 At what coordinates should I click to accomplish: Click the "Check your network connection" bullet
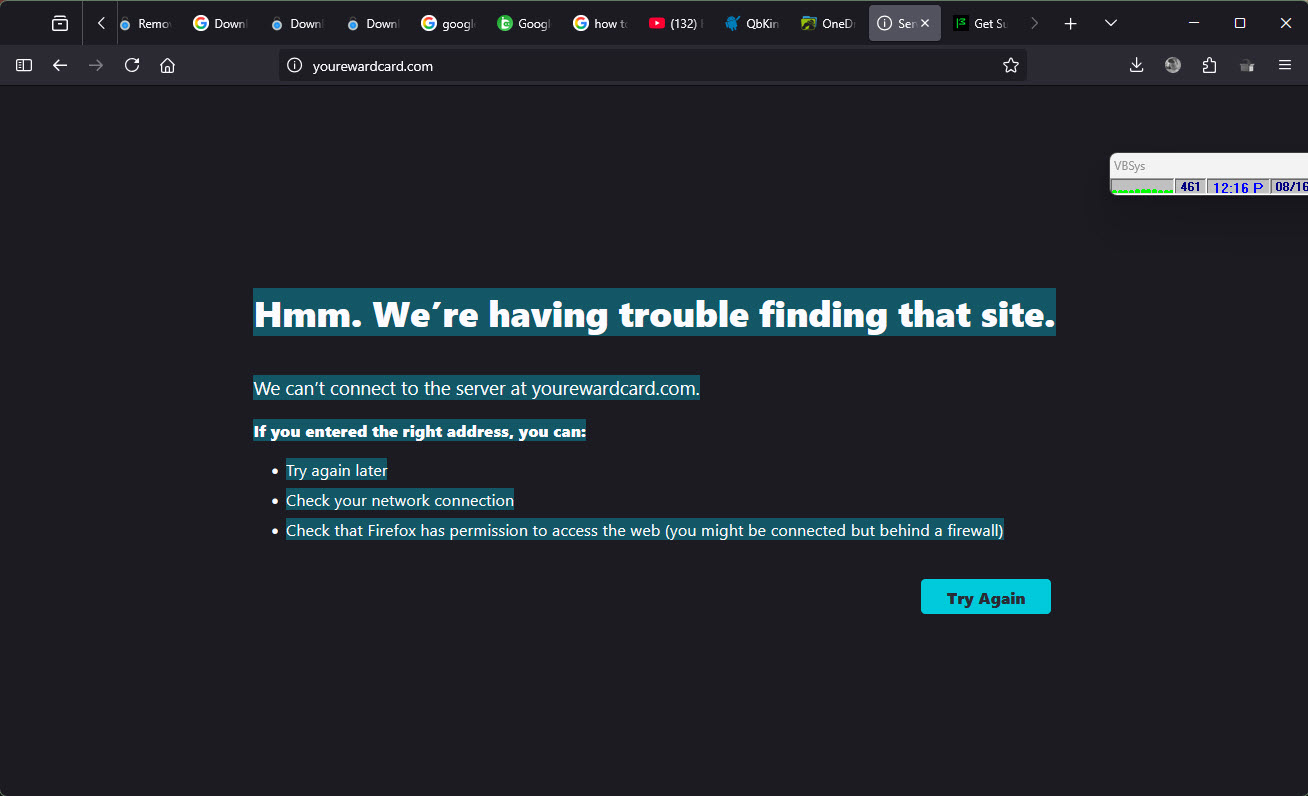[x=400, y=500]
